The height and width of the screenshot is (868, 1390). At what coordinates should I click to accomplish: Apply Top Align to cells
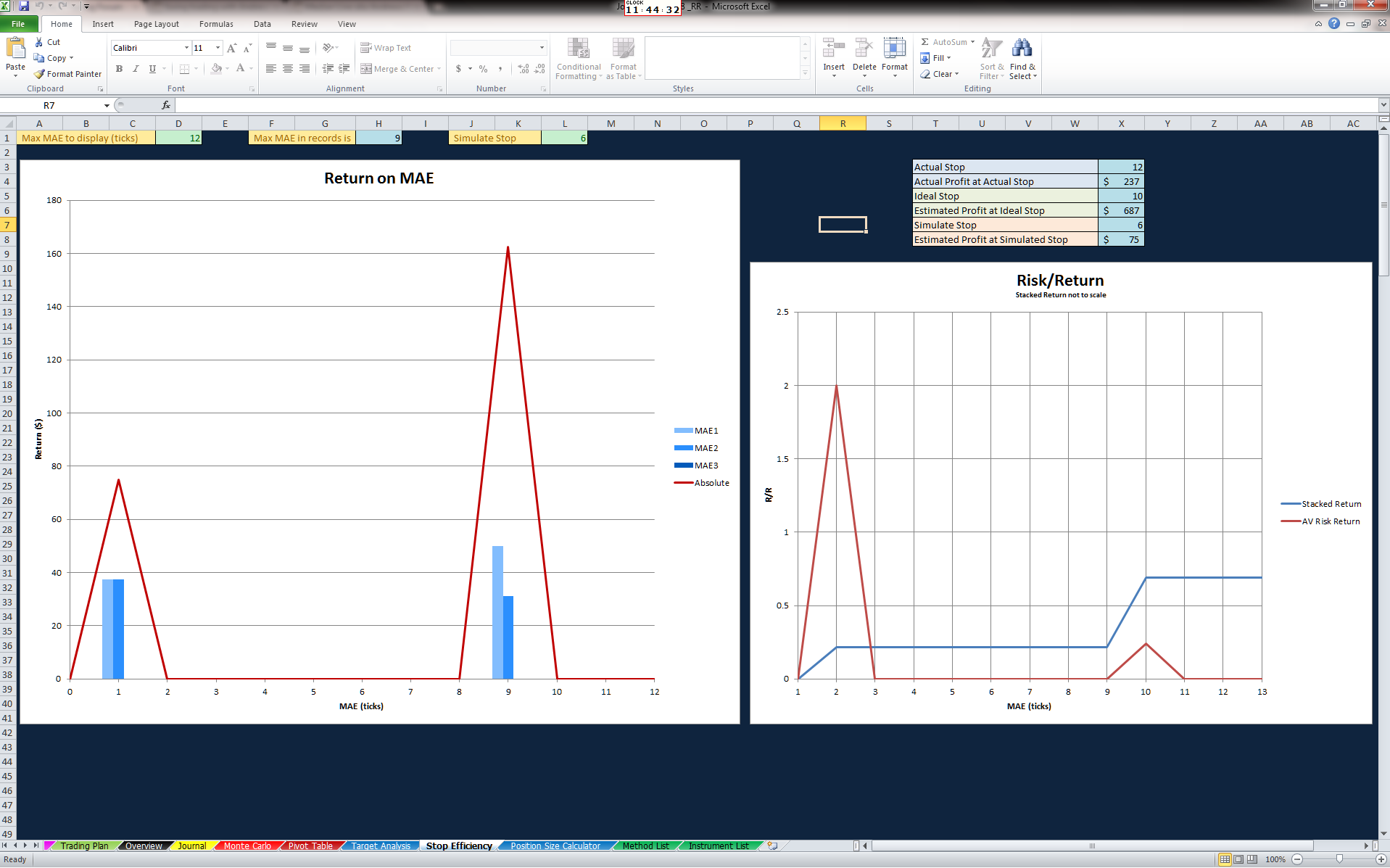(x=271, y=48)
